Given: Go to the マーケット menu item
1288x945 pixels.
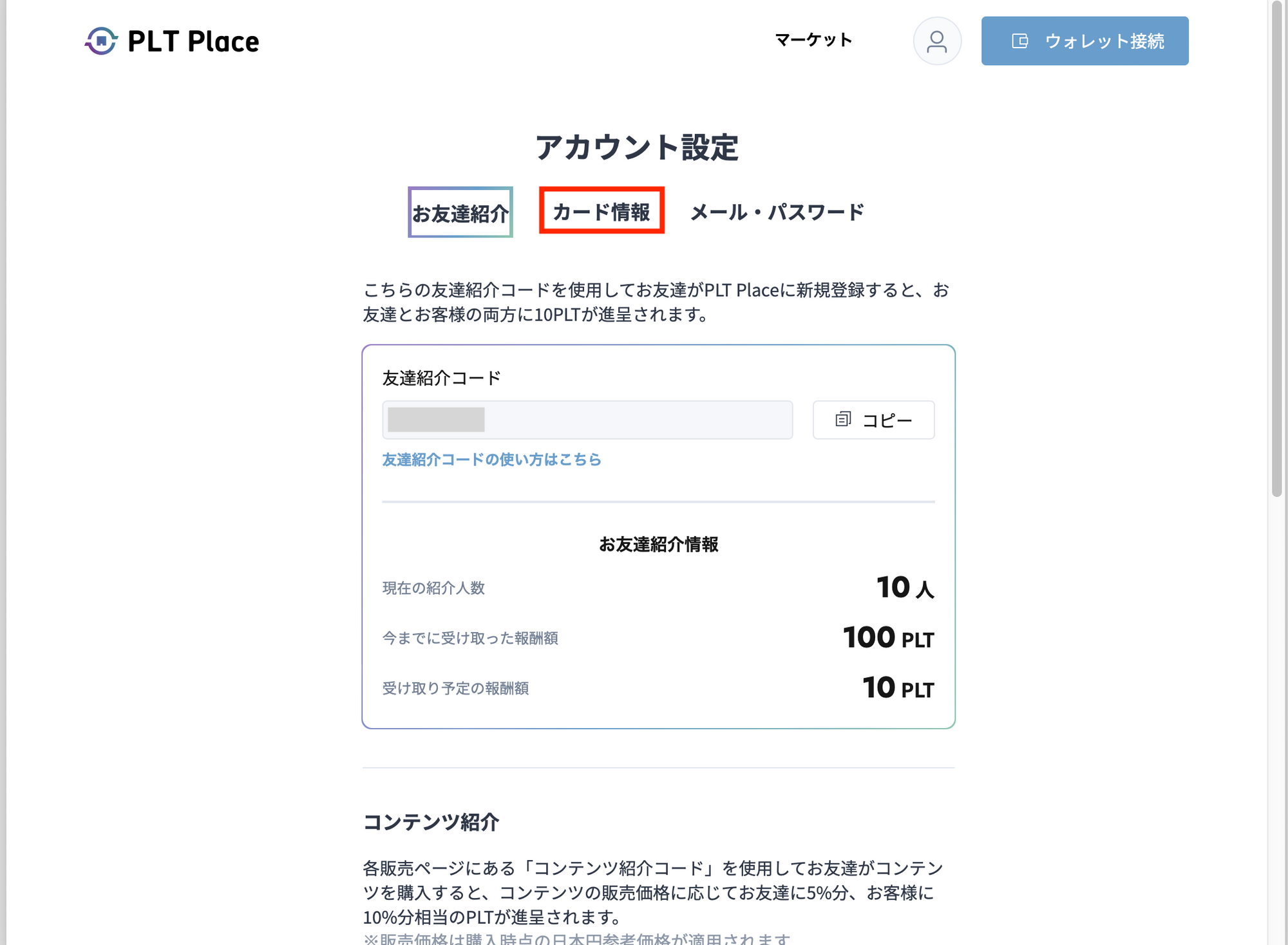Looking at the screenshot, I should [813, 41].
